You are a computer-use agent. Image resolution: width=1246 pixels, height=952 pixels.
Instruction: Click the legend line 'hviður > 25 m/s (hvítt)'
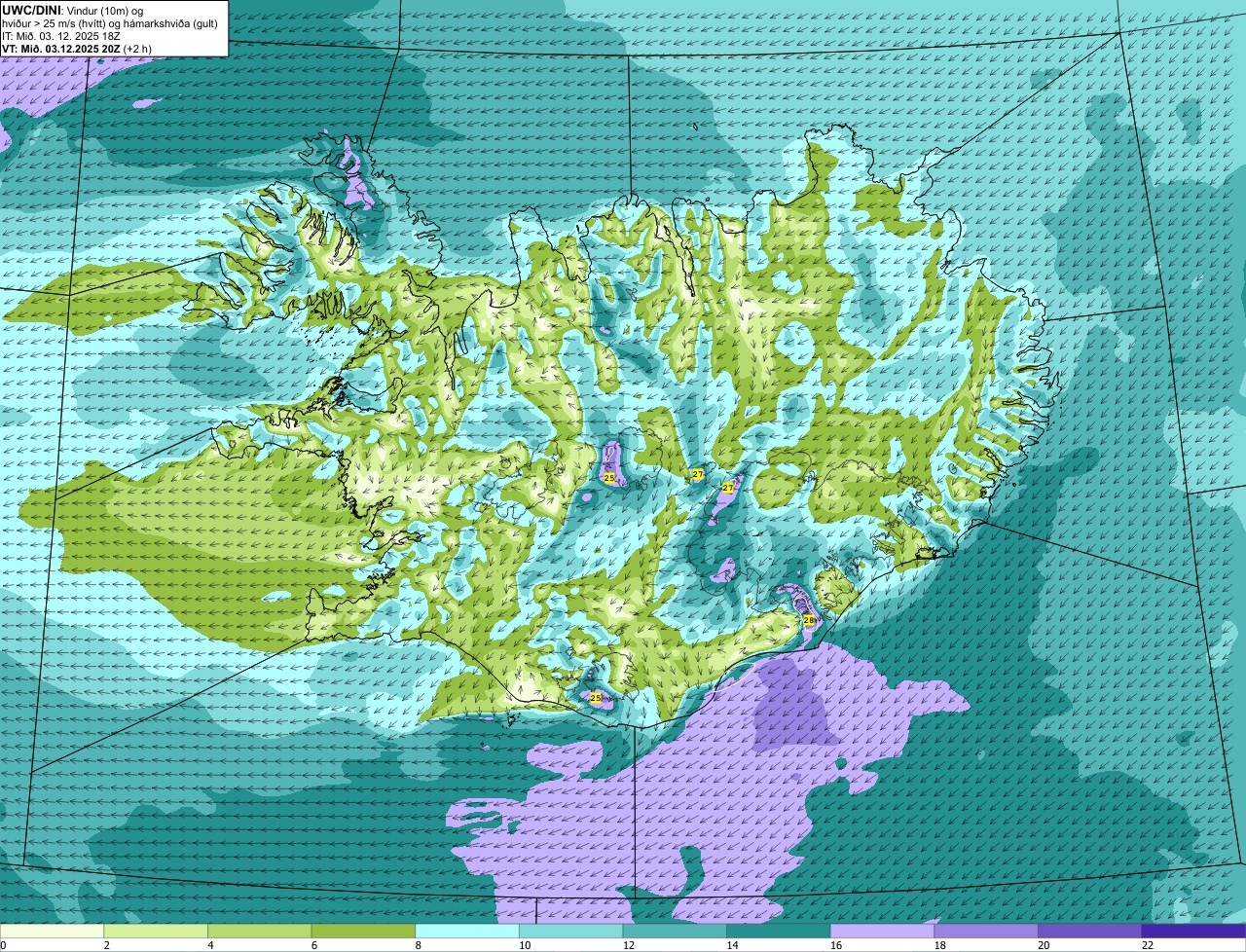[53, 22]
